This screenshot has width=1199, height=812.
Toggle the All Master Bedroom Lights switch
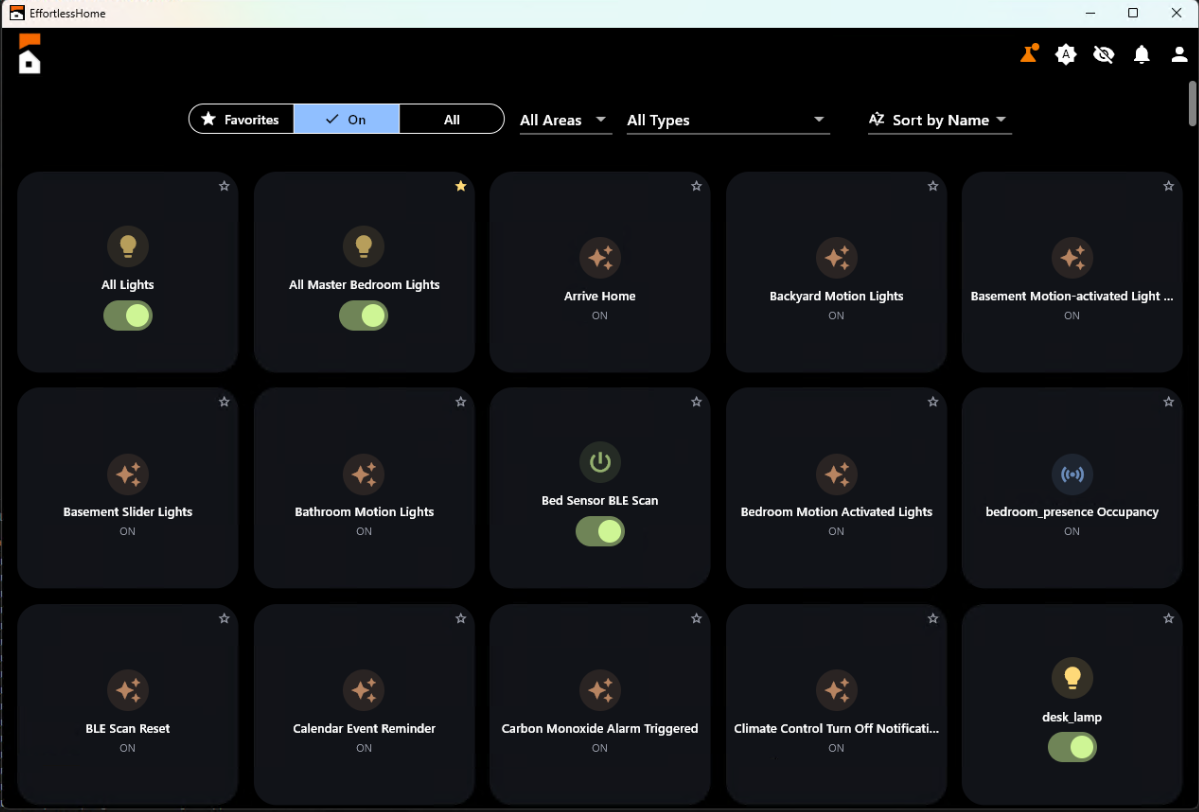click(364, 316)
